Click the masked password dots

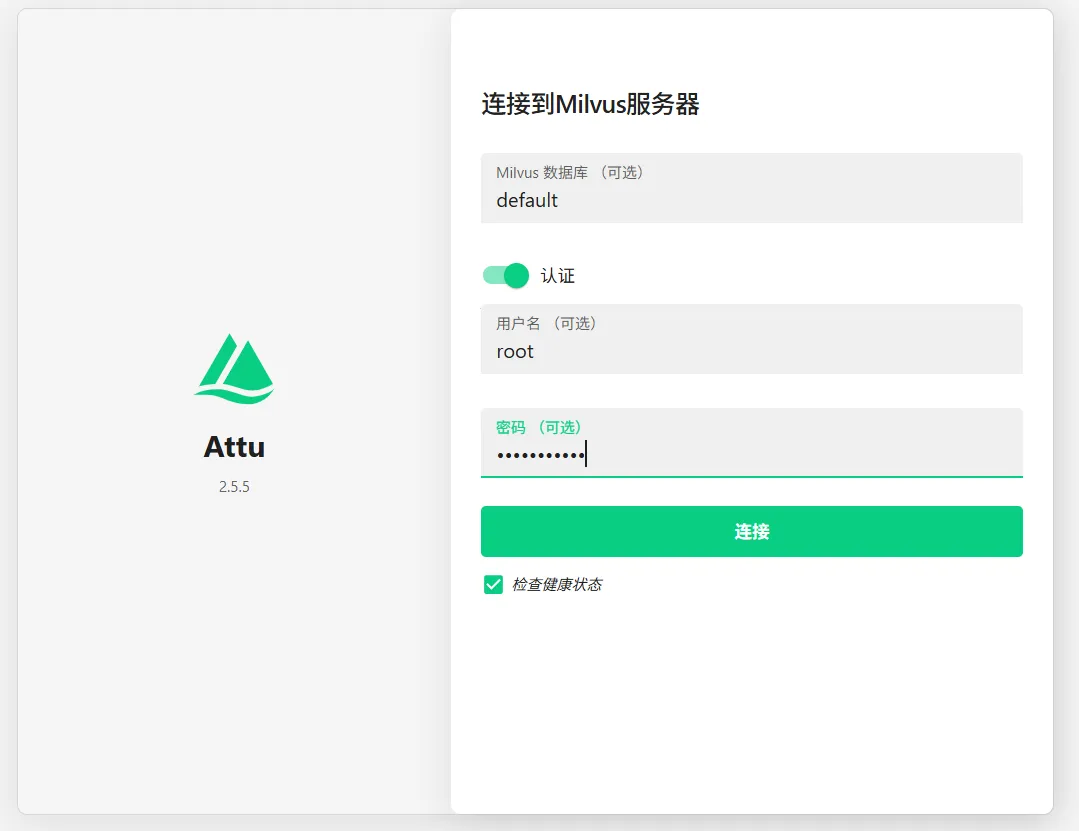click(541, 455)
